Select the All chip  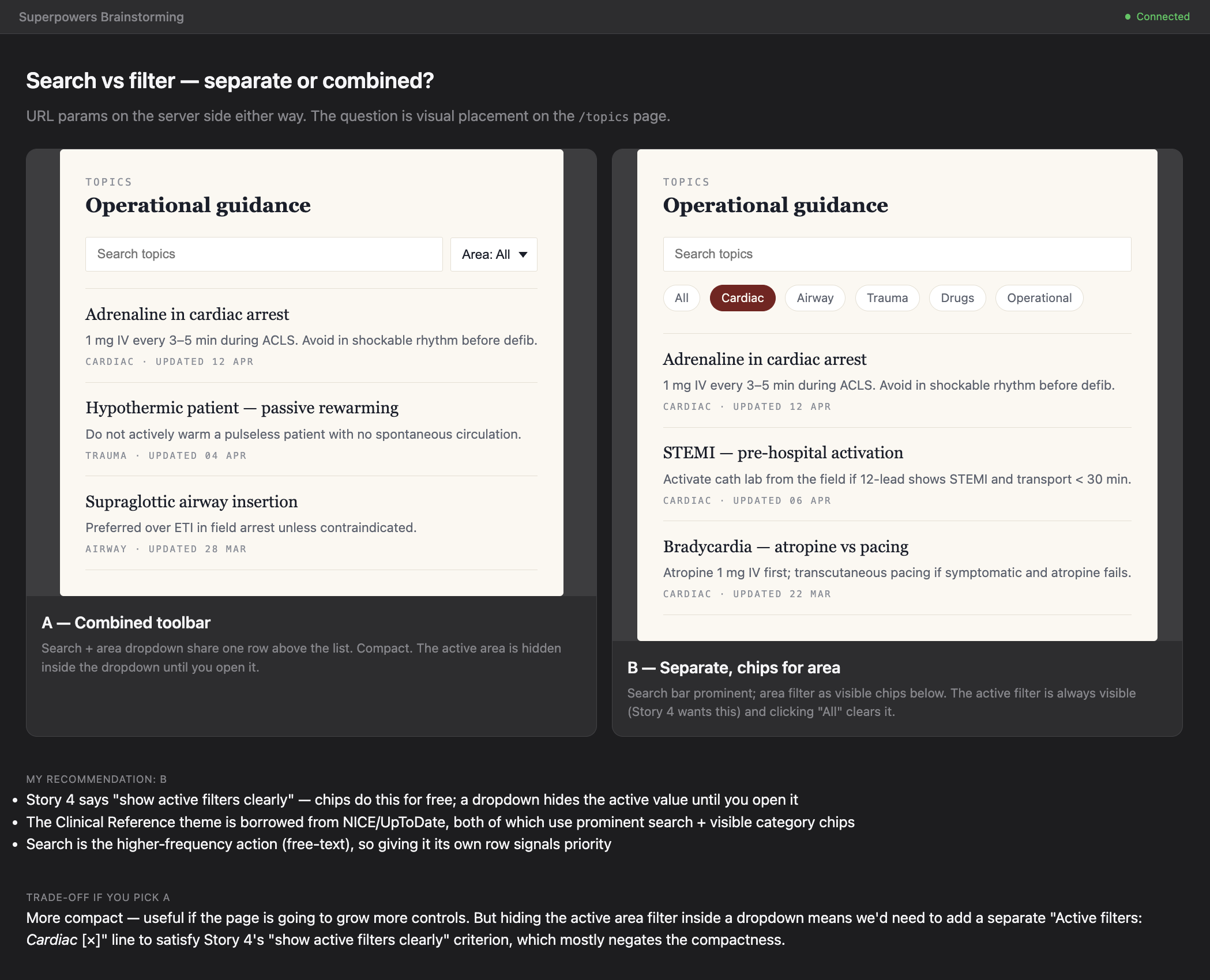point(682,298)
